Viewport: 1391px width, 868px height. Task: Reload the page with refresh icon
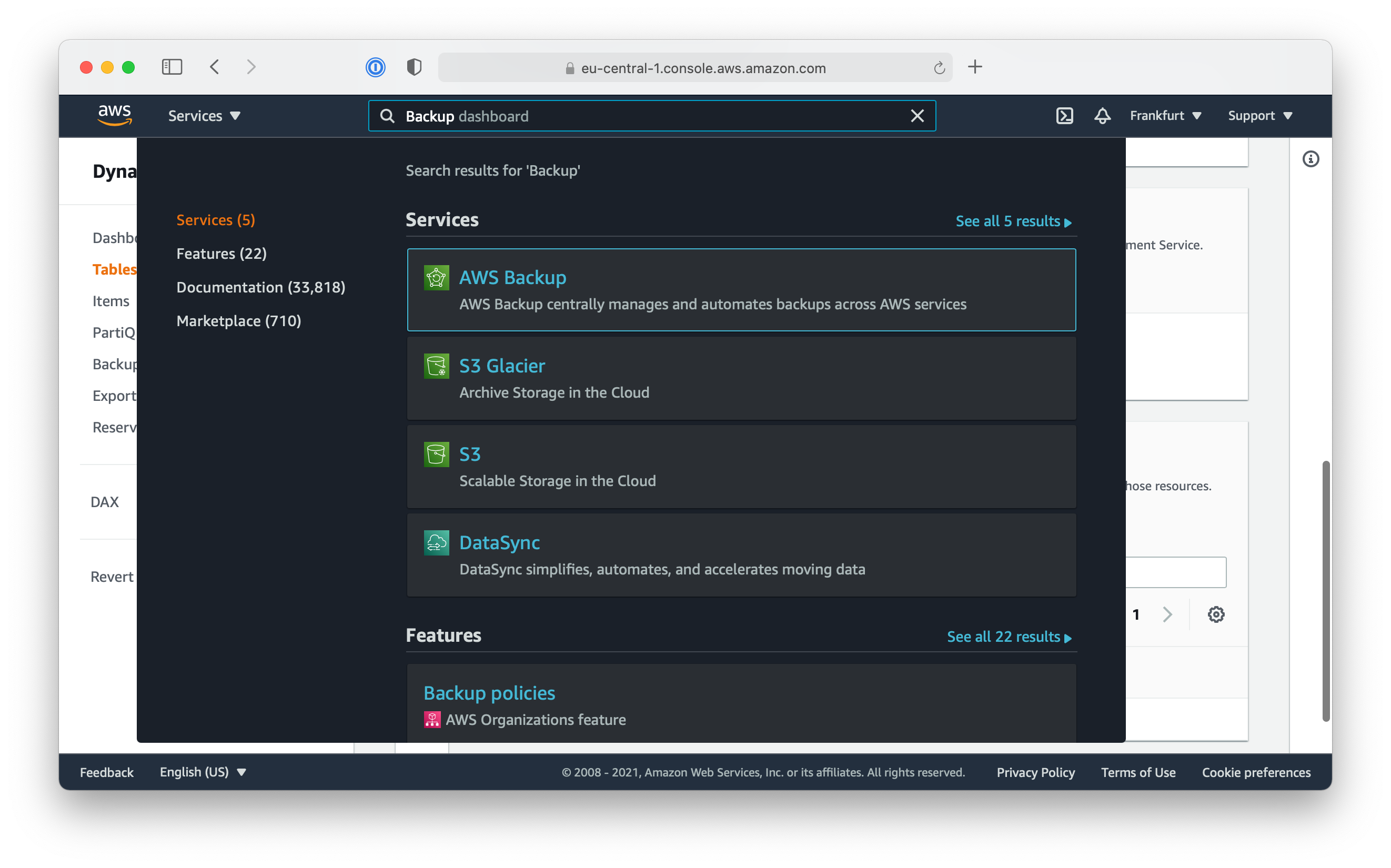click(x=939, y=68)
